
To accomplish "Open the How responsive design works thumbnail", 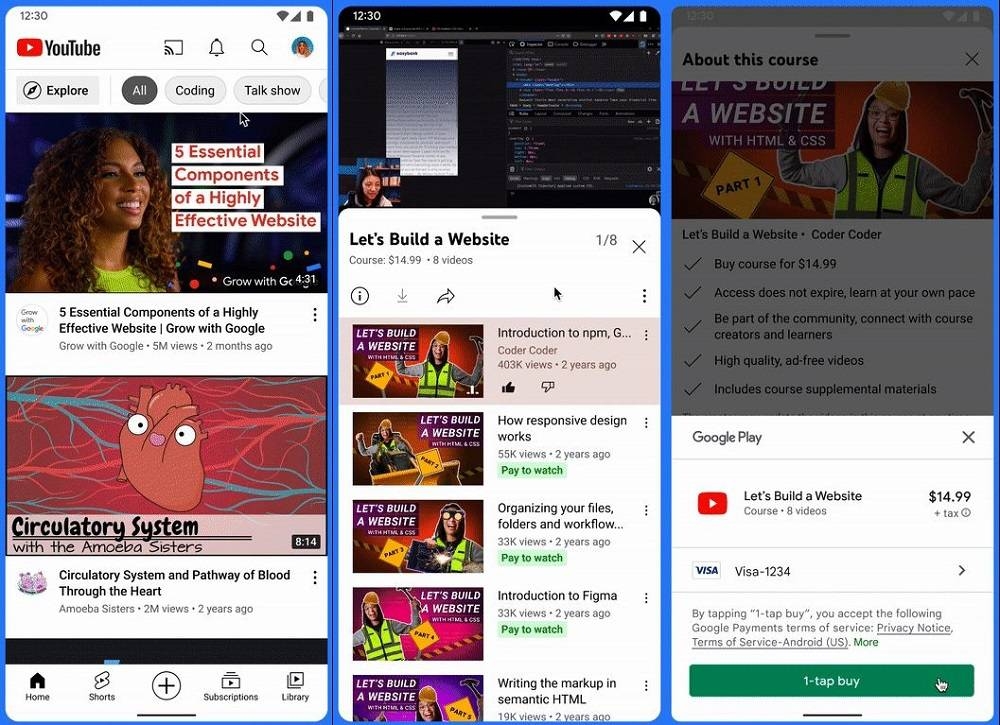I will pos(418,448).
